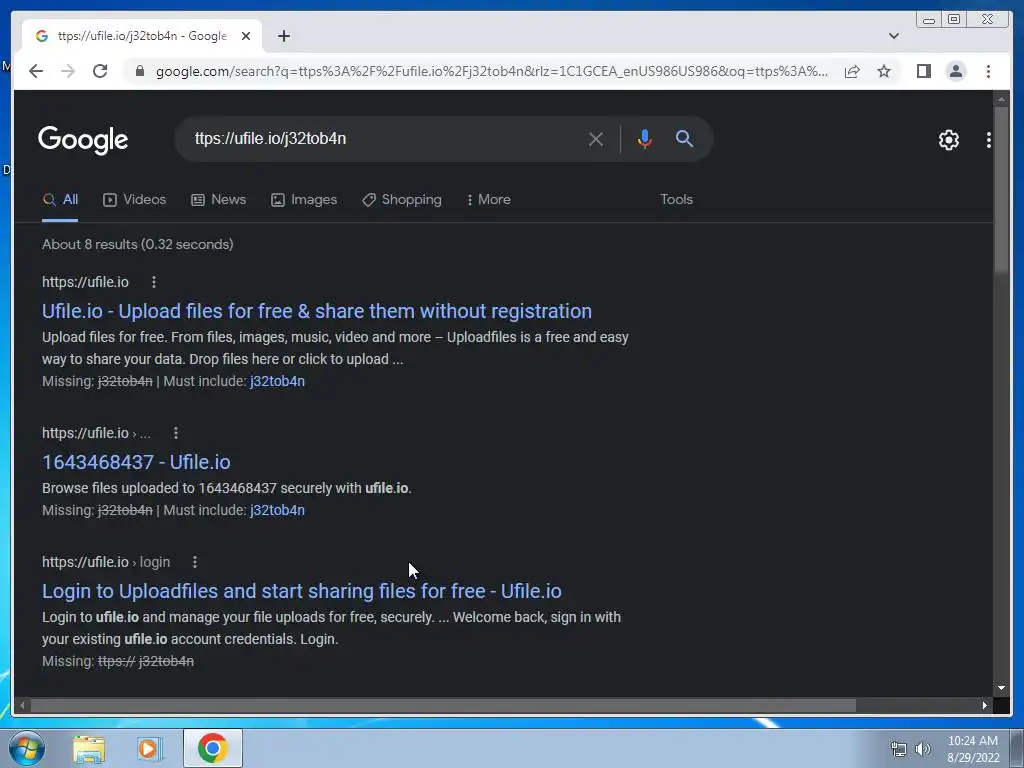Click the https://ufile.io › login breadcrumb
Viewport: 1024px width, 768px height.
coord(106,562)
